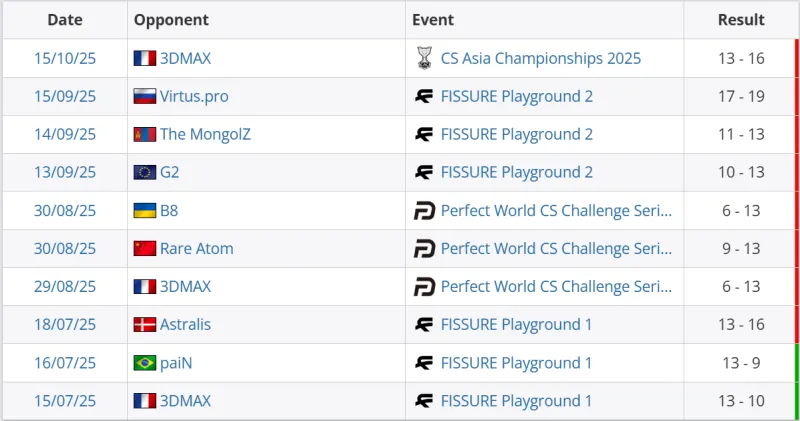Click the 17 - 19 result against Virtus.pro
This screenshot has width=800, height=421.
pos(741,97)
